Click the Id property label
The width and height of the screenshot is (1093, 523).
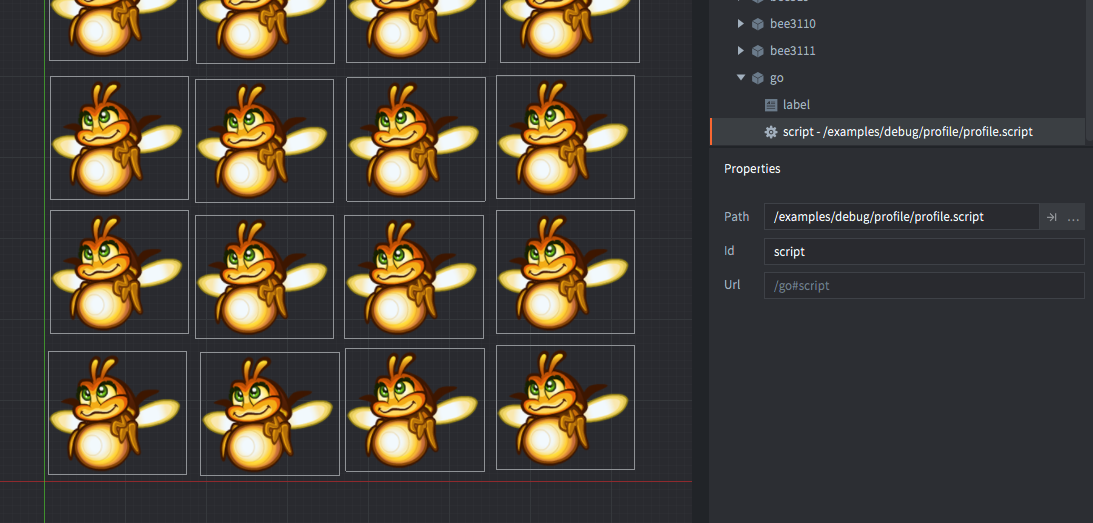(x=729, y=250)
